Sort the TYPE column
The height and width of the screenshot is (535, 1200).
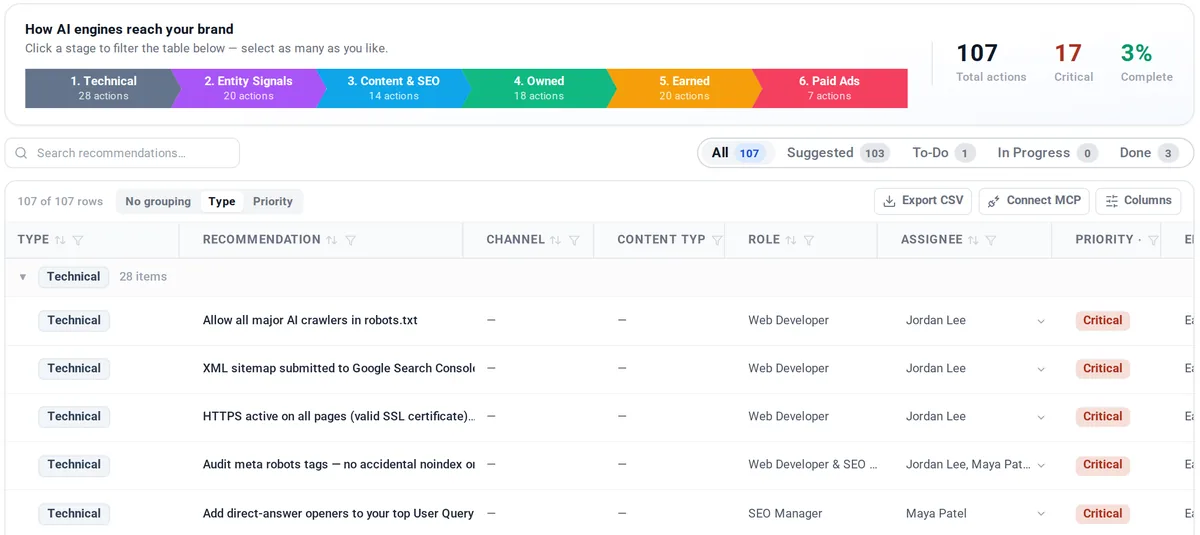pyautogui.click(x=60, y=240)
